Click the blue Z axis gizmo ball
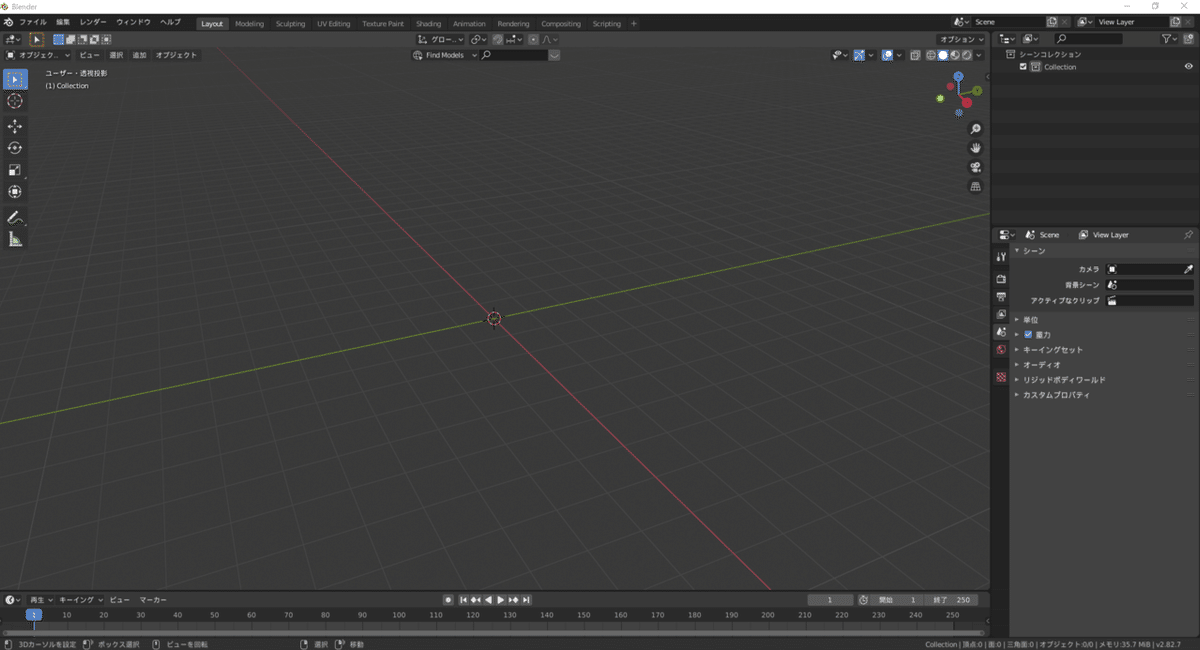 (959, 76)
